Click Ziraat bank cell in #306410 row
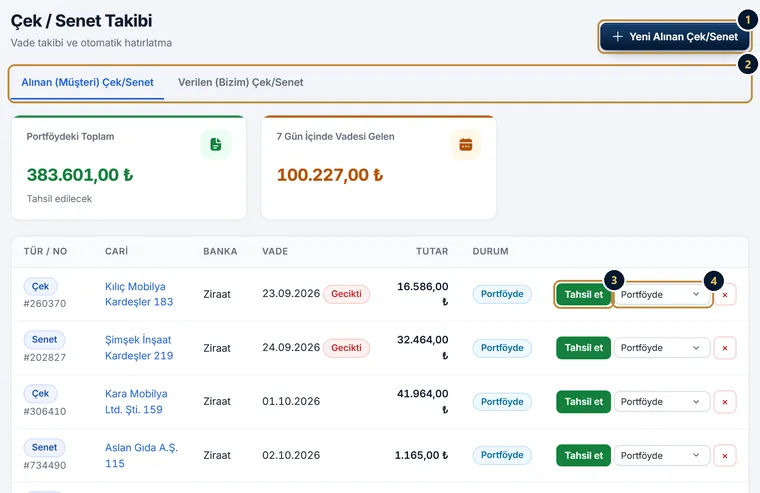The width and height of the screenshot is (760, 493). 217,401
